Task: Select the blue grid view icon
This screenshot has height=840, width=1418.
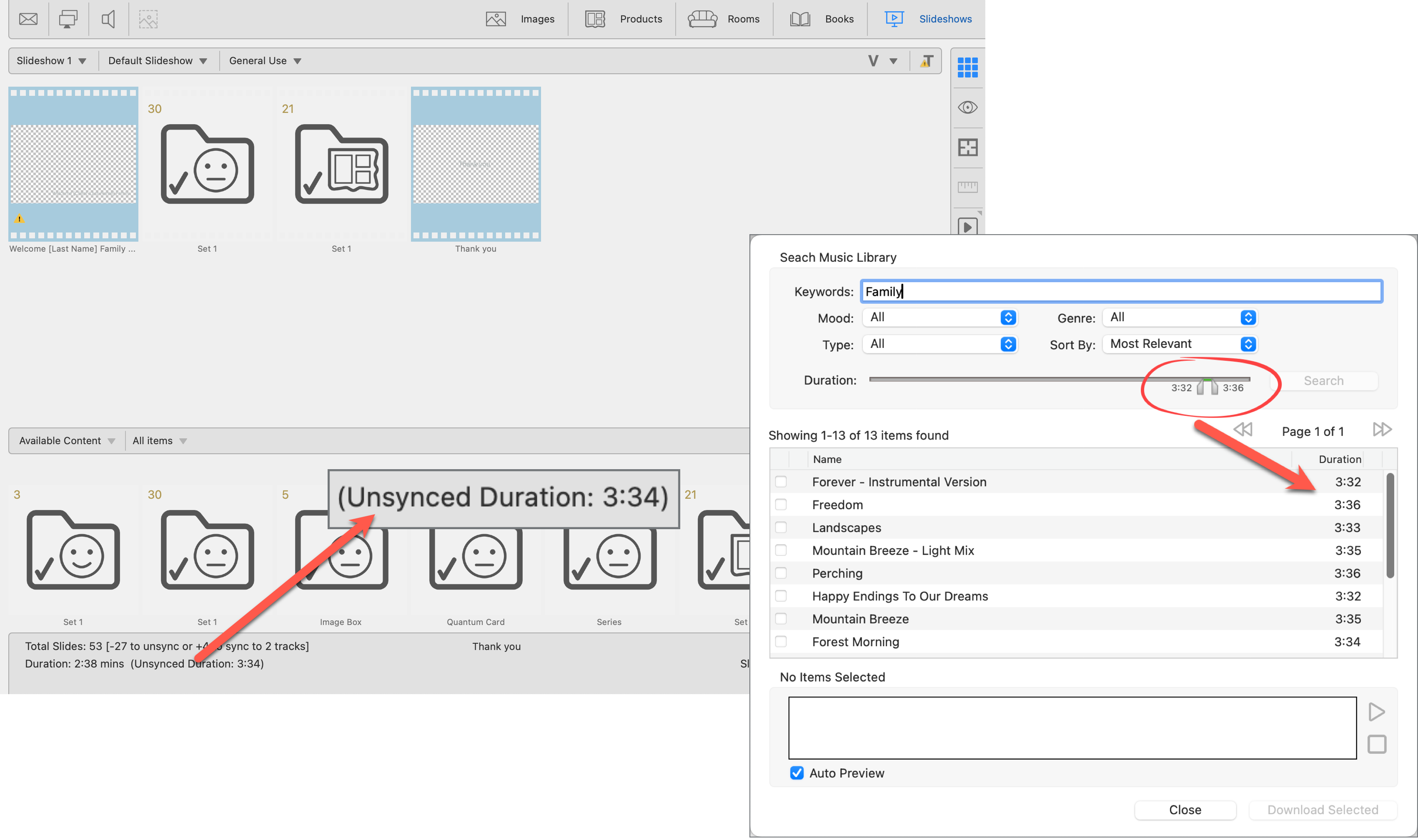Action: coord(967,67)
